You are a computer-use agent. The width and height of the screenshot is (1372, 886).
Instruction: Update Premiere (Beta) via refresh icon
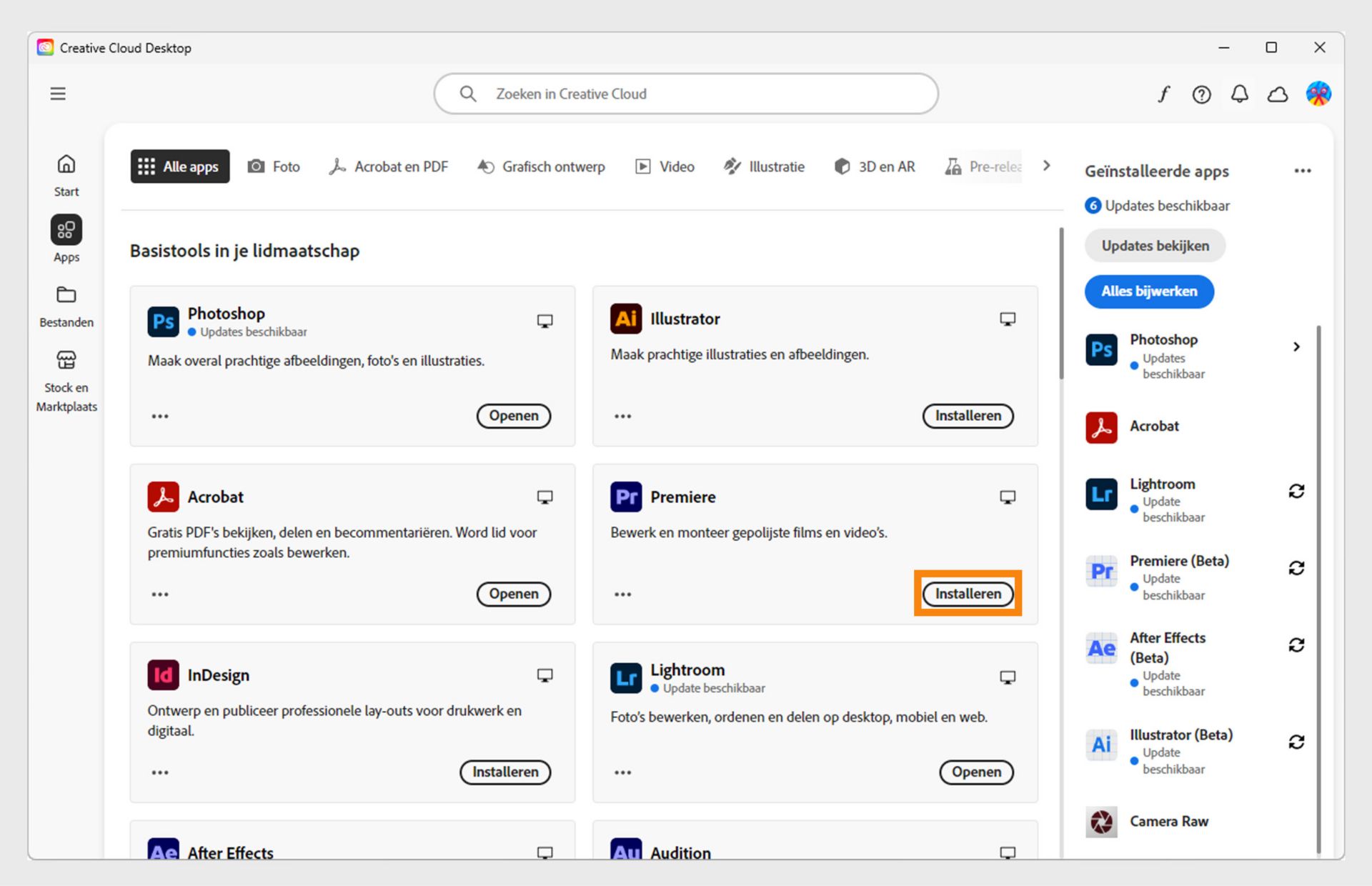tap(1296, 567)
